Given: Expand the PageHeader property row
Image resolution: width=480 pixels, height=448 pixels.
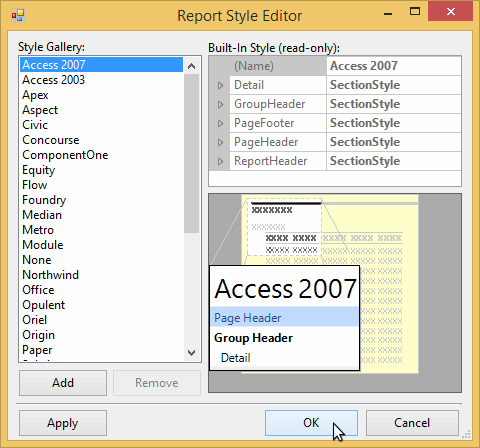Looking at the screenshot, I should tap(220, 142).
